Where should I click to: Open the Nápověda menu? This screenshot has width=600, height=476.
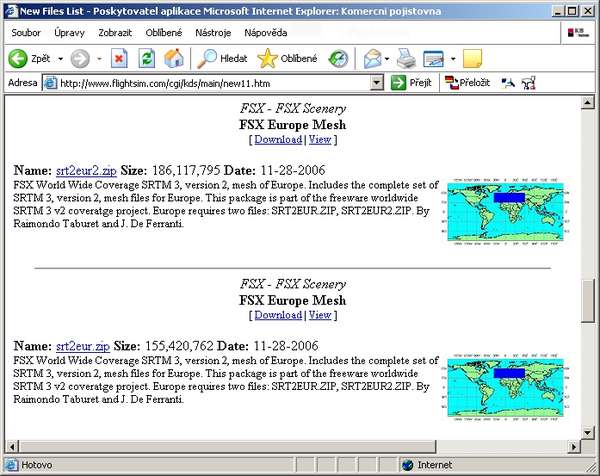tap(266, 33)
